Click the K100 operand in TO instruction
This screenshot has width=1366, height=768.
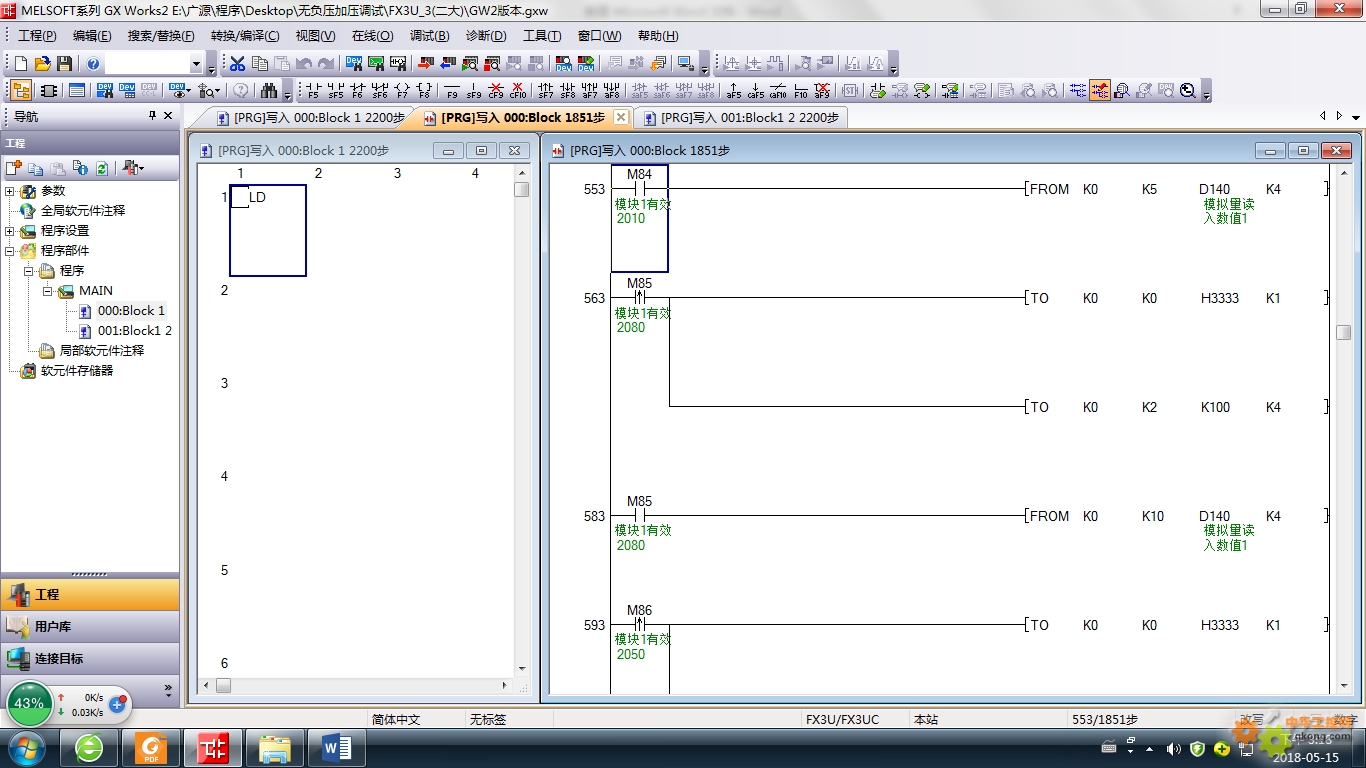pyautogui.click(x=1215, y=407)
